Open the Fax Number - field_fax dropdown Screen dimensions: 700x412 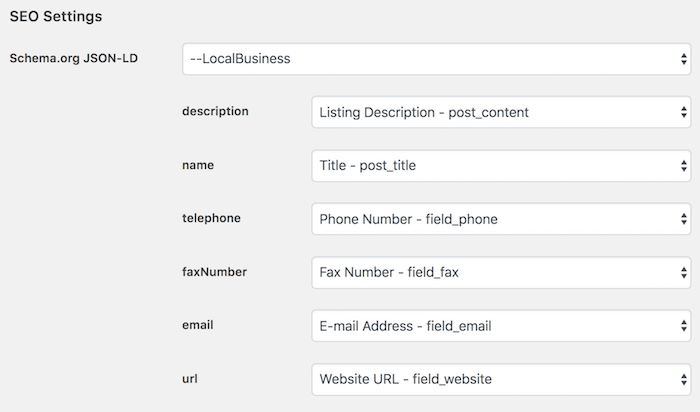(x=501, y=272)
